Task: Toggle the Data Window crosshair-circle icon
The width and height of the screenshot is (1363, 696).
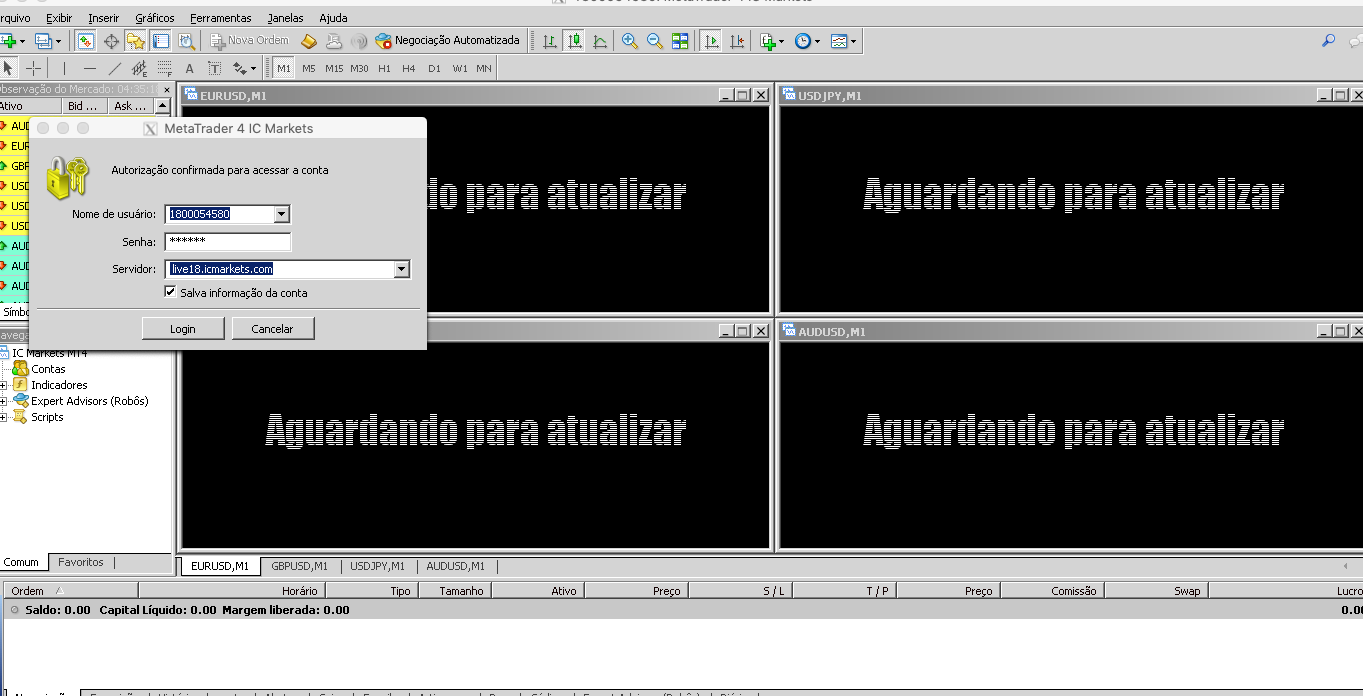Action: pyautogui.click(x=111, y=41)
